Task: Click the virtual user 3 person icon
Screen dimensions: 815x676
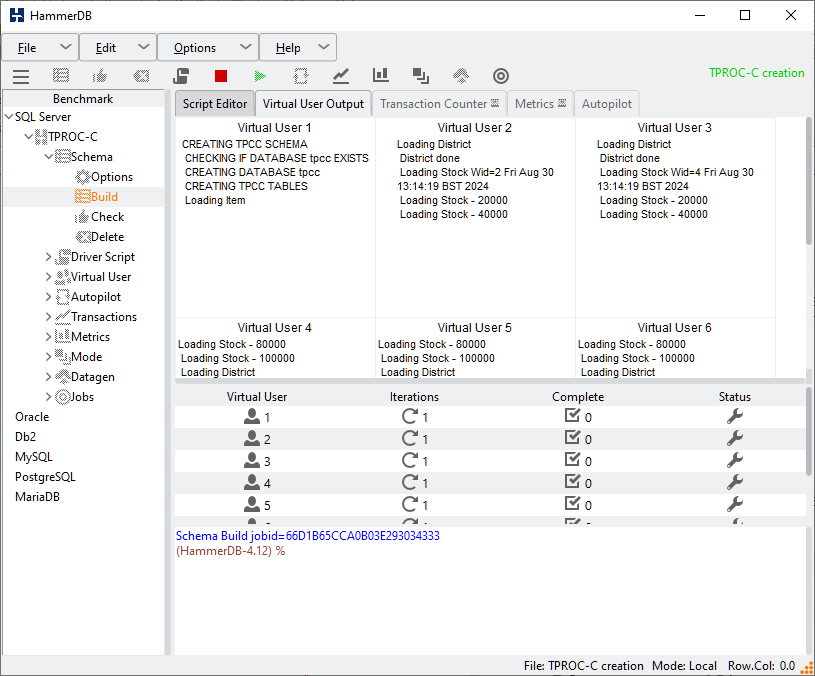Action: [x=252, y=460]
